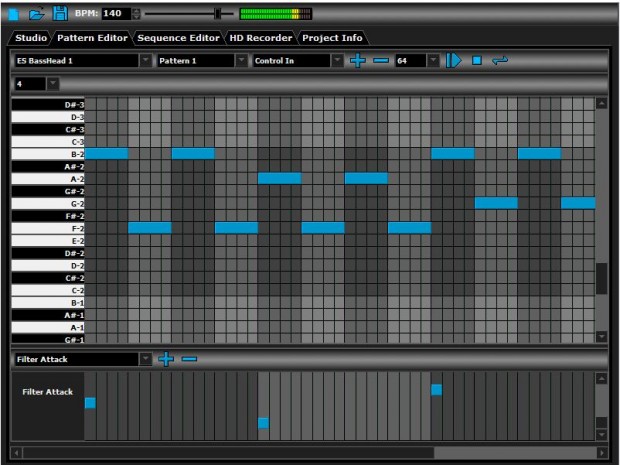
Task: Click the A-2 piano key
Action: tap(48, 179)
